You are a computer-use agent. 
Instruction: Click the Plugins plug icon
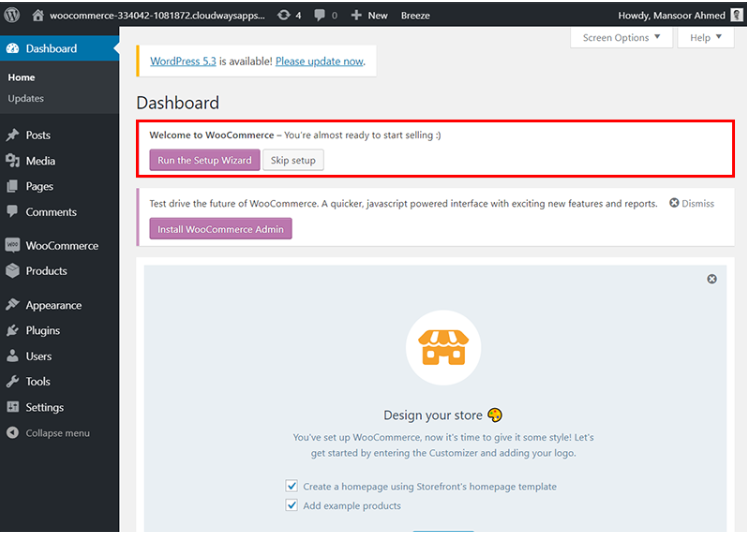13,330
